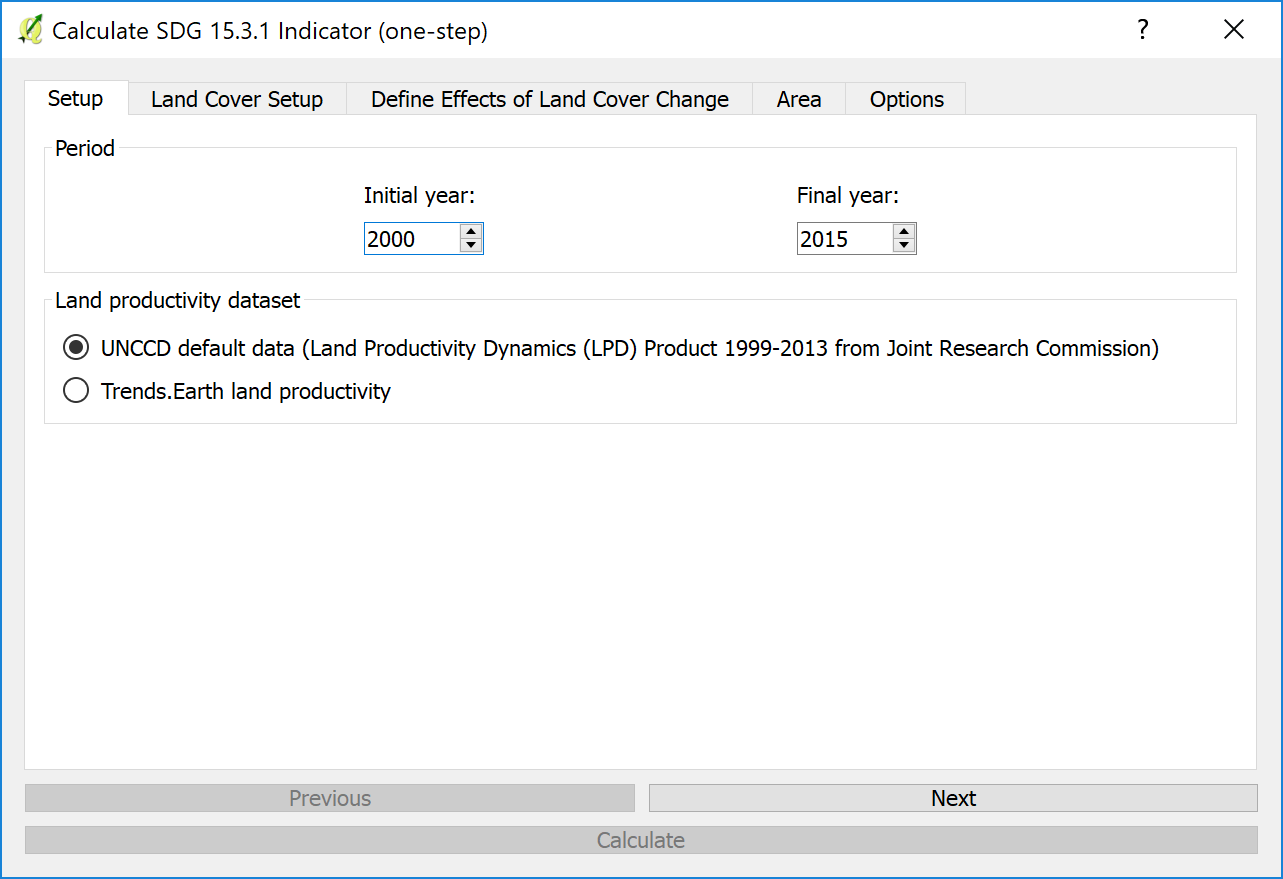Increase the Initial year with up arrow

click(x=471, y=232)
